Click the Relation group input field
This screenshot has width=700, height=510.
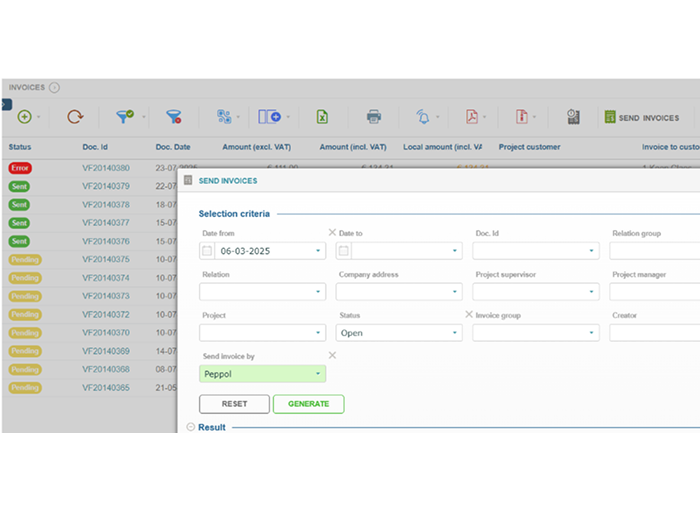point(654,251)
